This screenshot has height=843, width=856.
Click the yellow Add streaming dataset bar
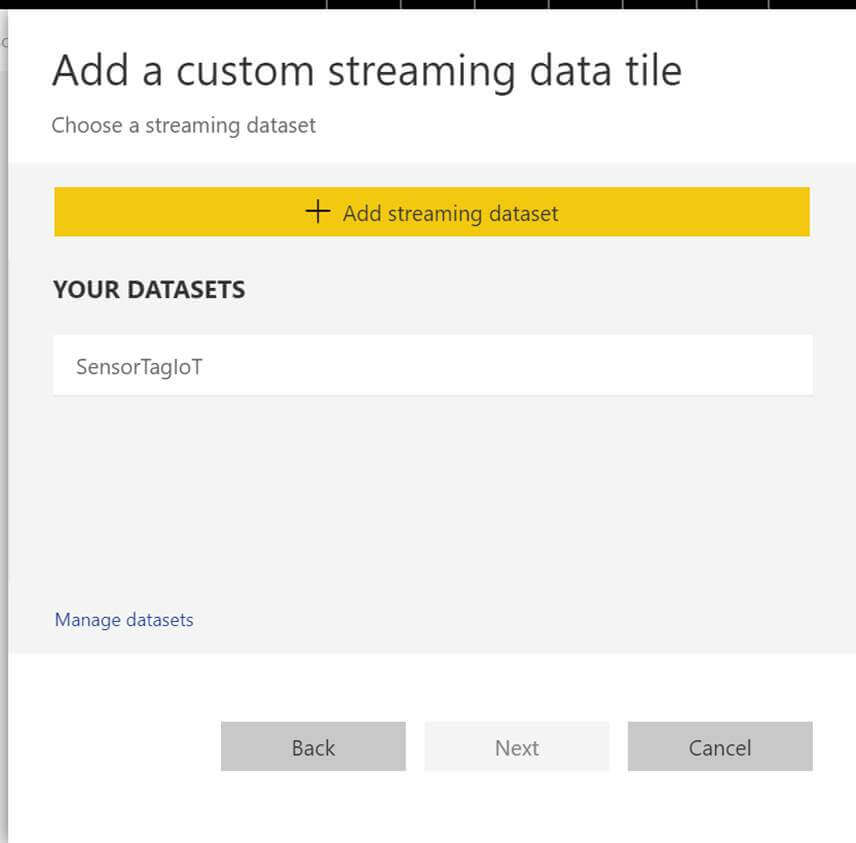(432, 212)
